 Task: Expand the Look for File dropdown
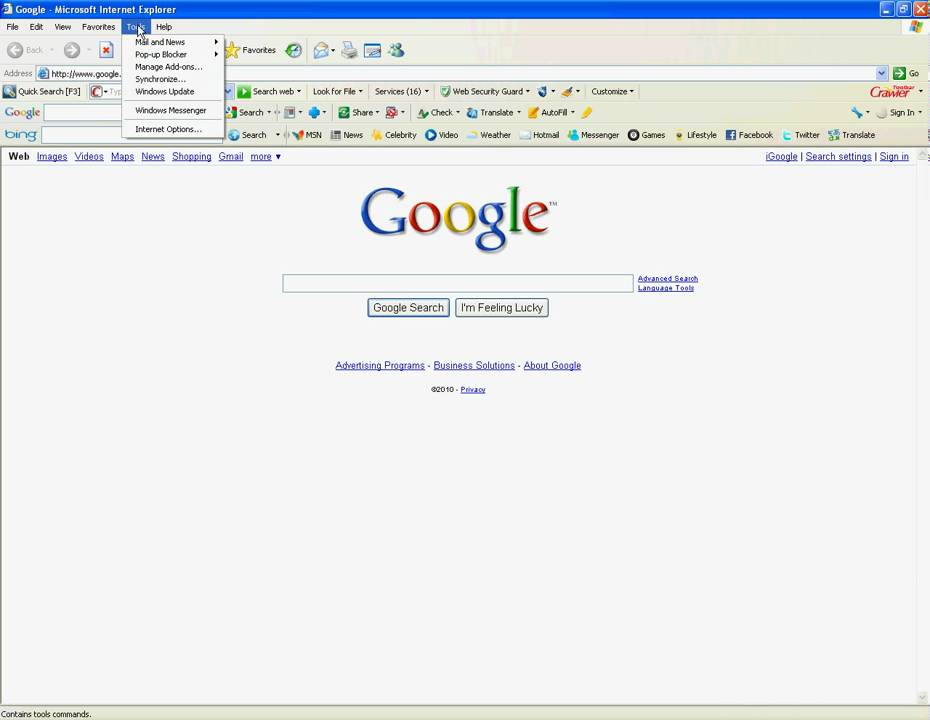click(337, 91)
